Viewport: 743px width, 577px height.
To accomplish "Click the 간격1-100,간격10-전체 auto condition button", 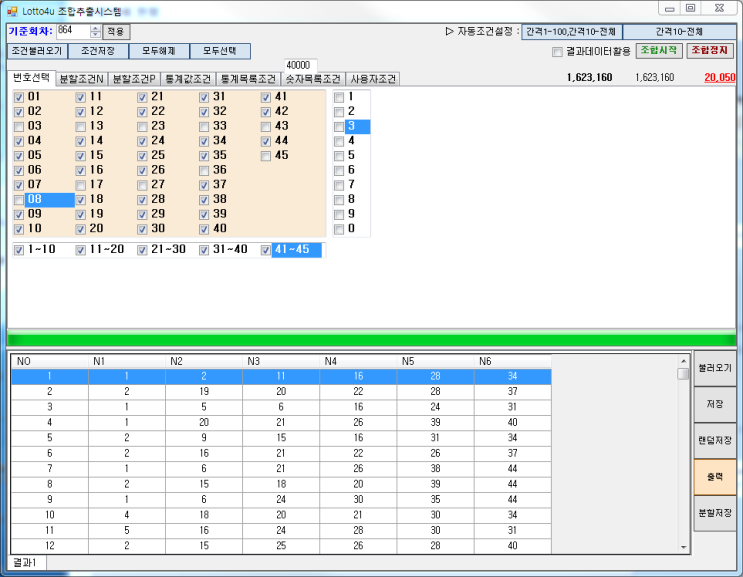I will tap(571, 32).
